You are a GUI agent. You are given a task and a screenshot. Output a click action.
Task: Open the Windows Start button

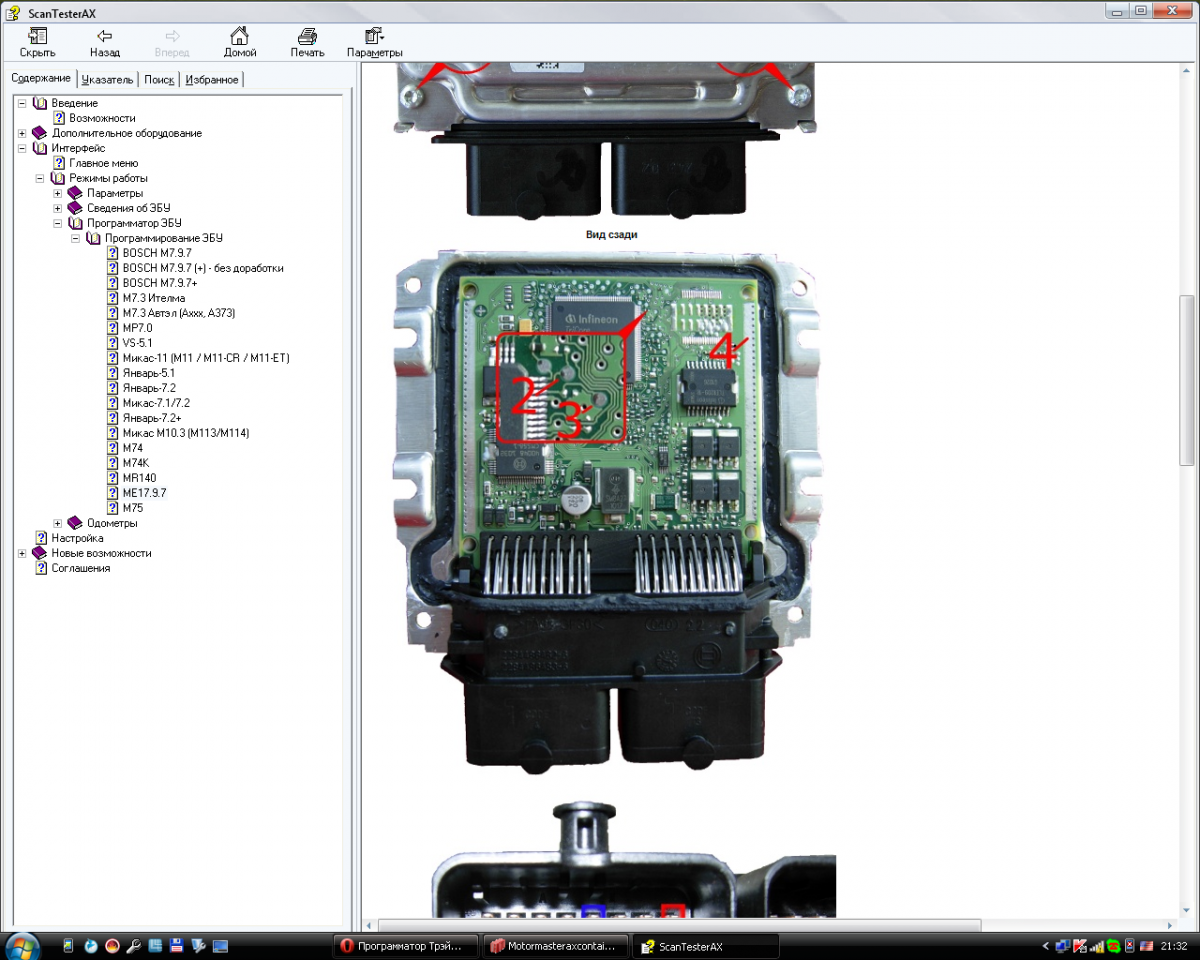[x=22, y=945]
